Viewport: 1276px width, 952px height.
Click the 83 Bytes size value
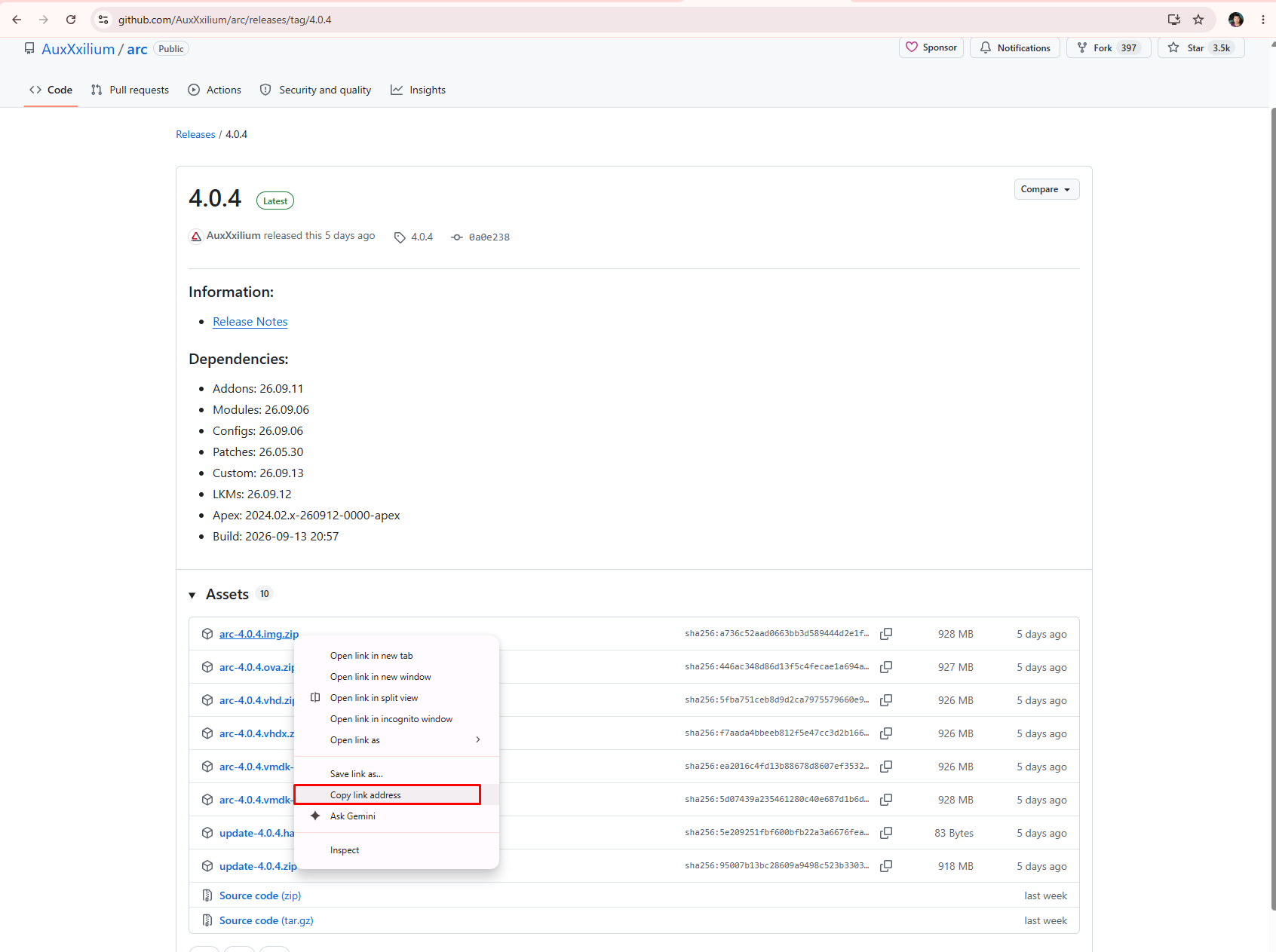tap(954, 833)
